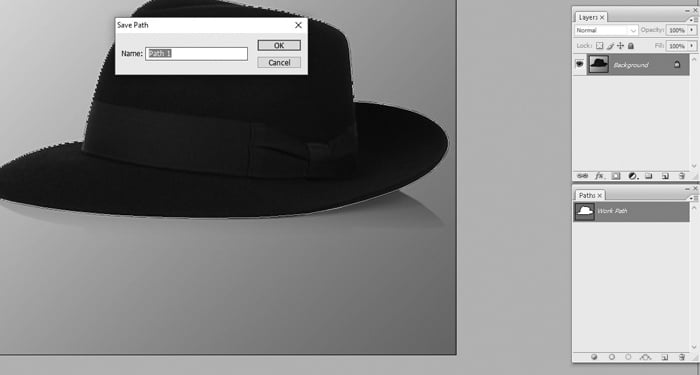
Task: Close the Save Path dialog with X
Action: tap(298, 25)
